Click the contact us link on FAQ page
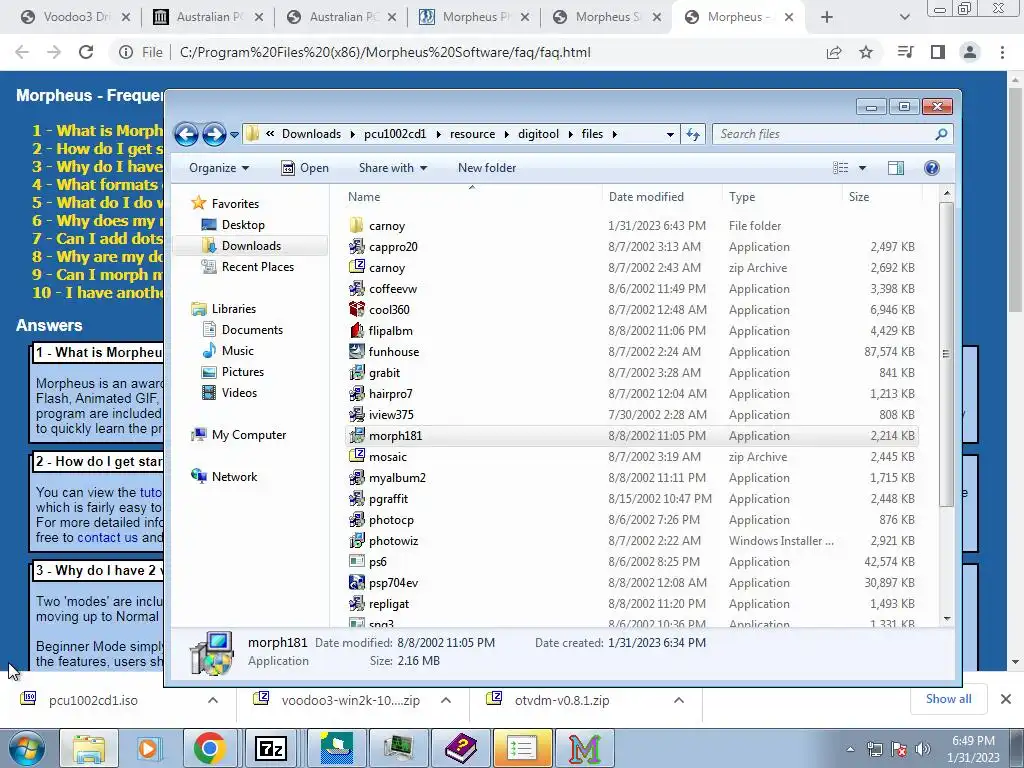 pos(107,537)
